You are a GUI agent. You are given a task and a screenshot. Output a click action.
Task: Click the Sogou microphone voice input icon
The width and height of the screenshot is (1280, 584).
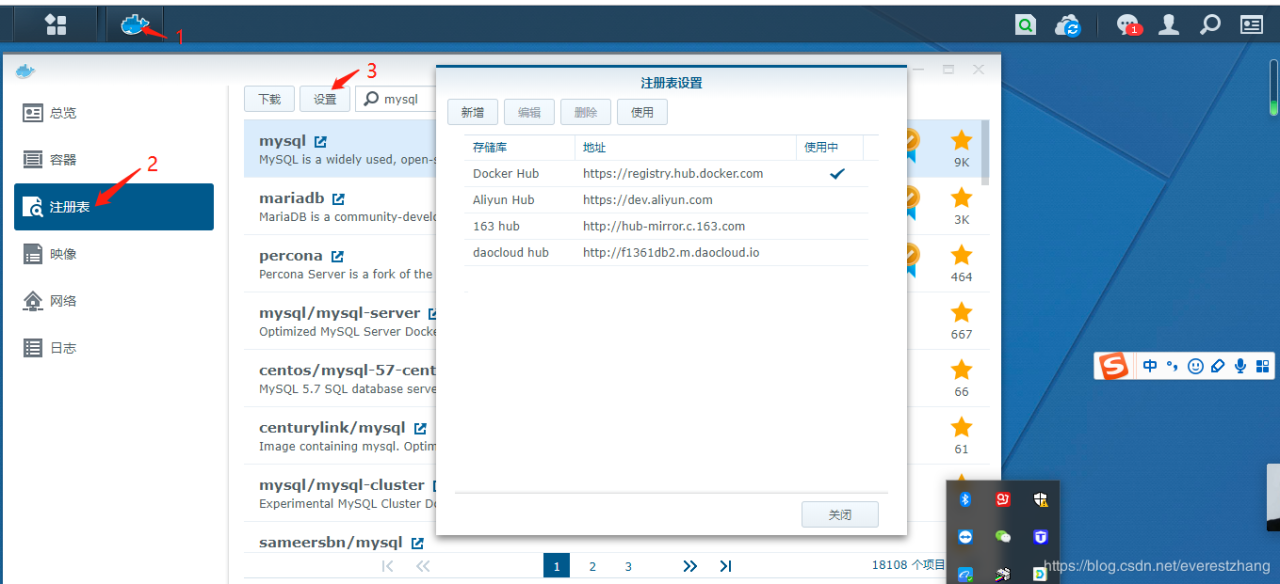click(1240, 366)
